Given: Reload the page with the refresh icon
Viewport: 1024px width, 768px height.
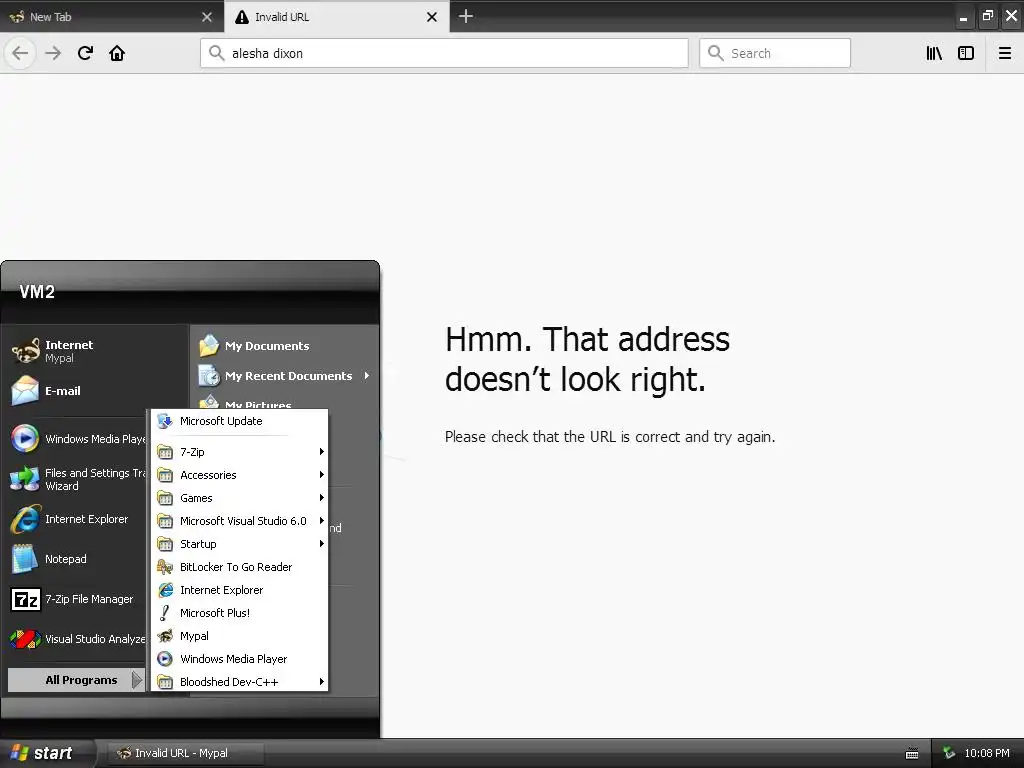Looking at the screenshot, I should pyautogui.click(x=85, y=53).
